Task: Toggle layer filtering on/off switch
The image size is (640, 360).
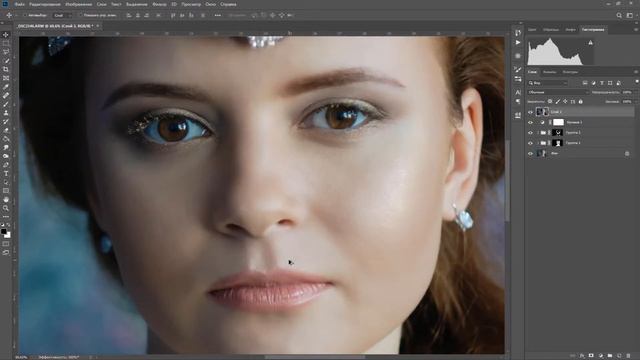Action: click(x=637, y=82)
